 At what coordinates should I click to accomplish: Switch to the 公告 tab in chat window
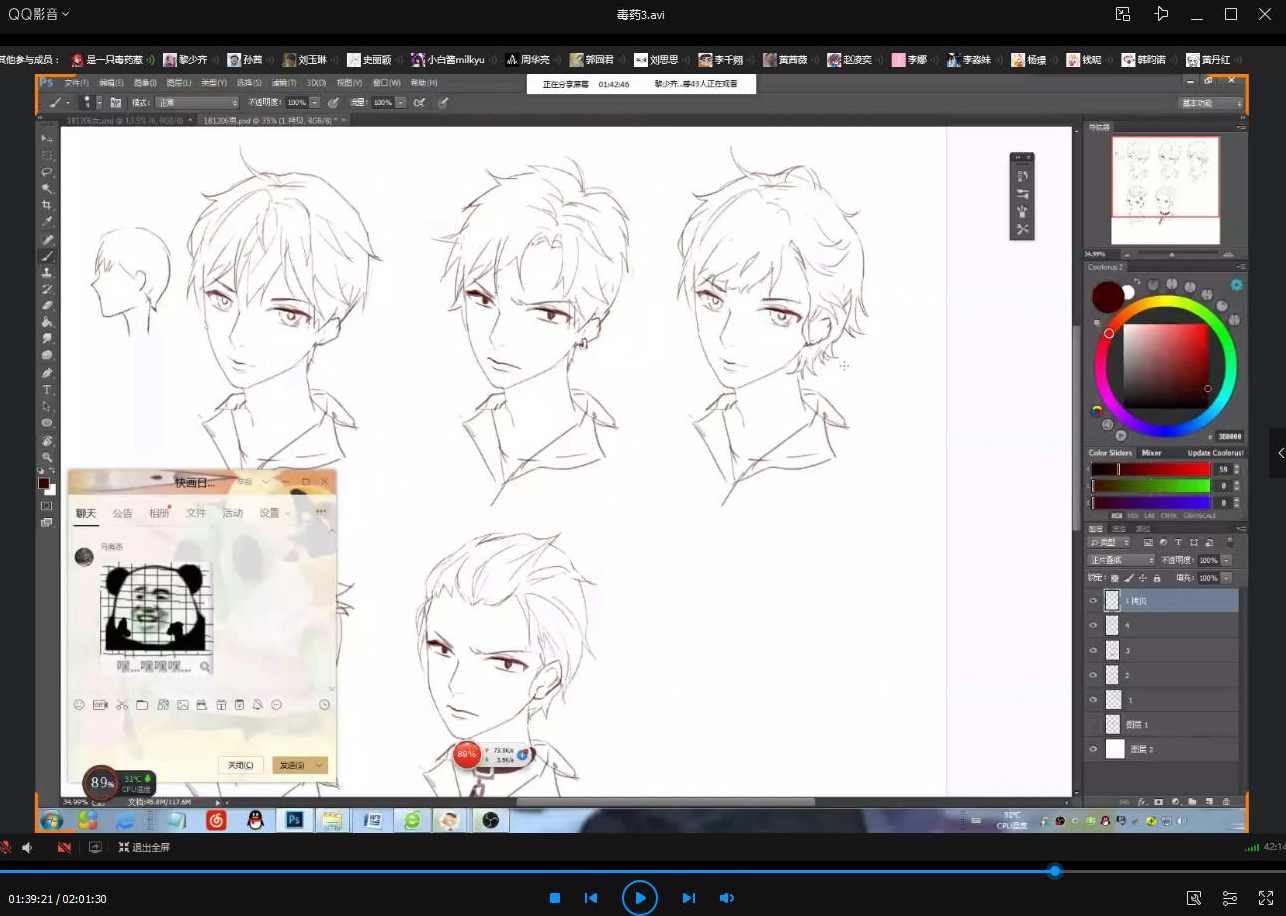(122, 513)
